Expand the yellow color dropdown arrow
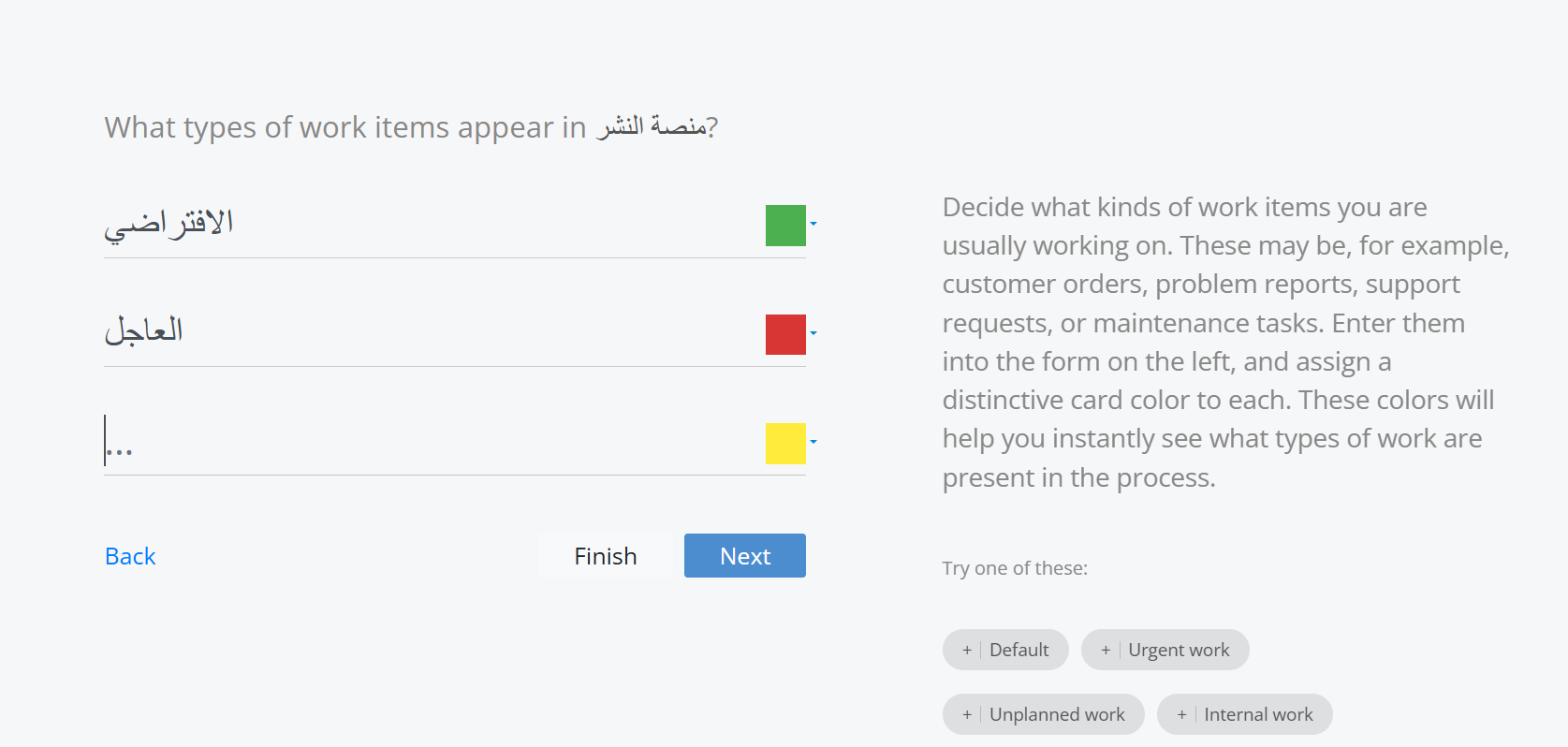The width and height of the screenshot is (1568, 747). (x=813, y=442)
